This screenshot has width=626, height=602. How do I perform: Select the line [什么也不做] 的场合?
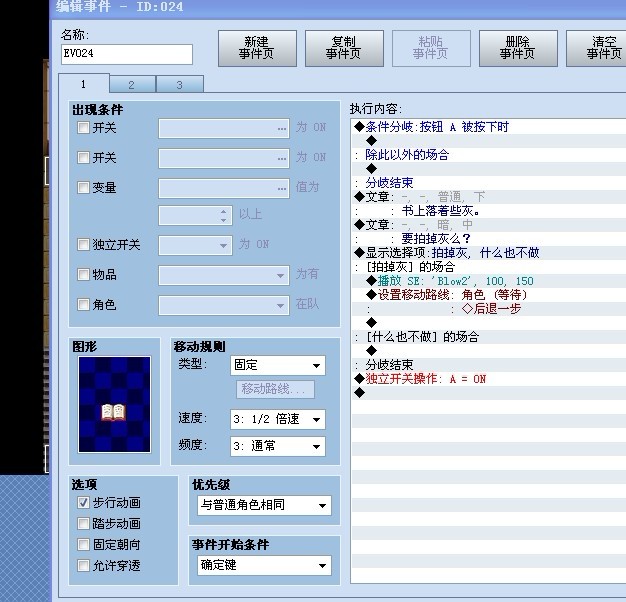pyautogui.click(x=489, y=337)
